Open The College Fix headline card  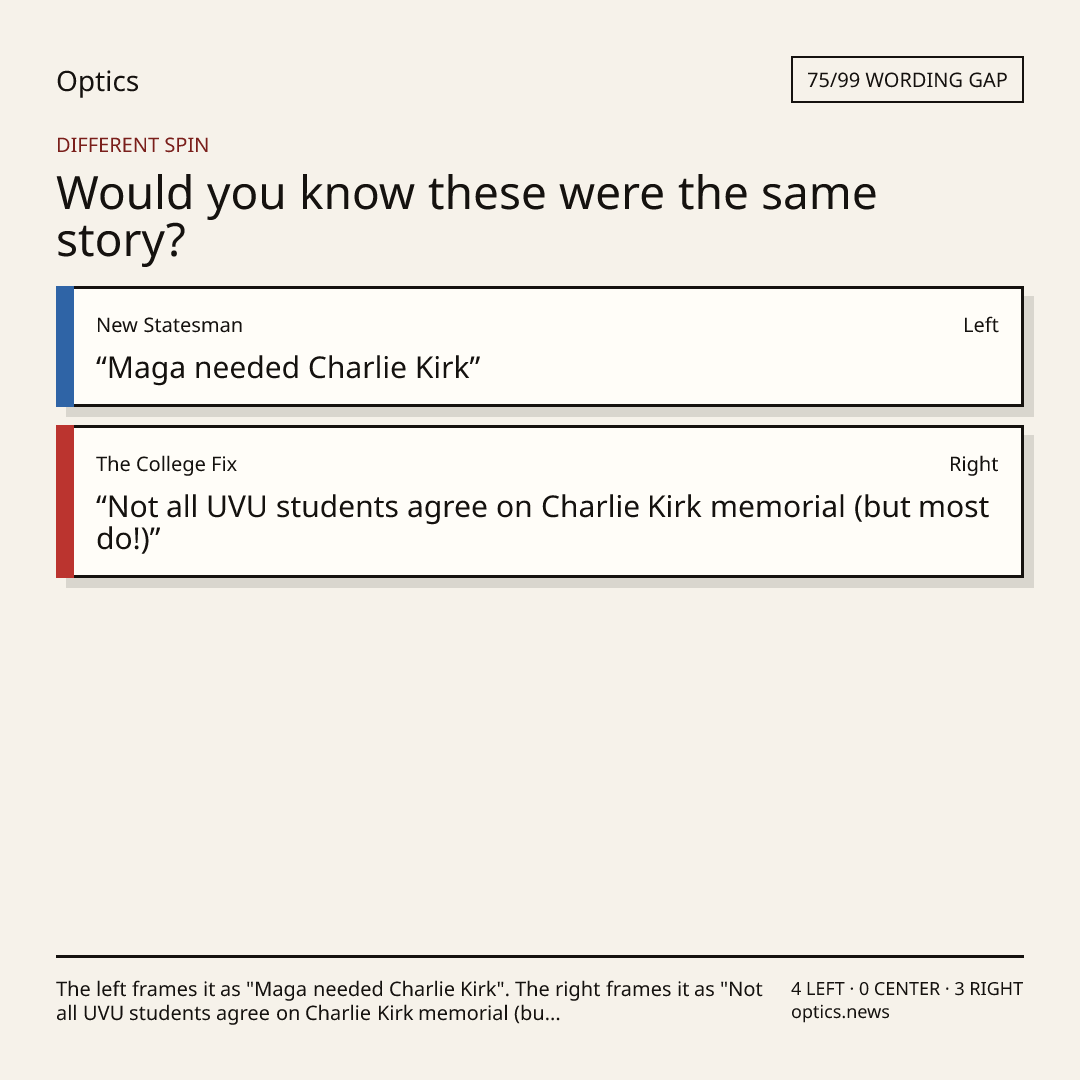pyautogui.click(x=540, y=501)
